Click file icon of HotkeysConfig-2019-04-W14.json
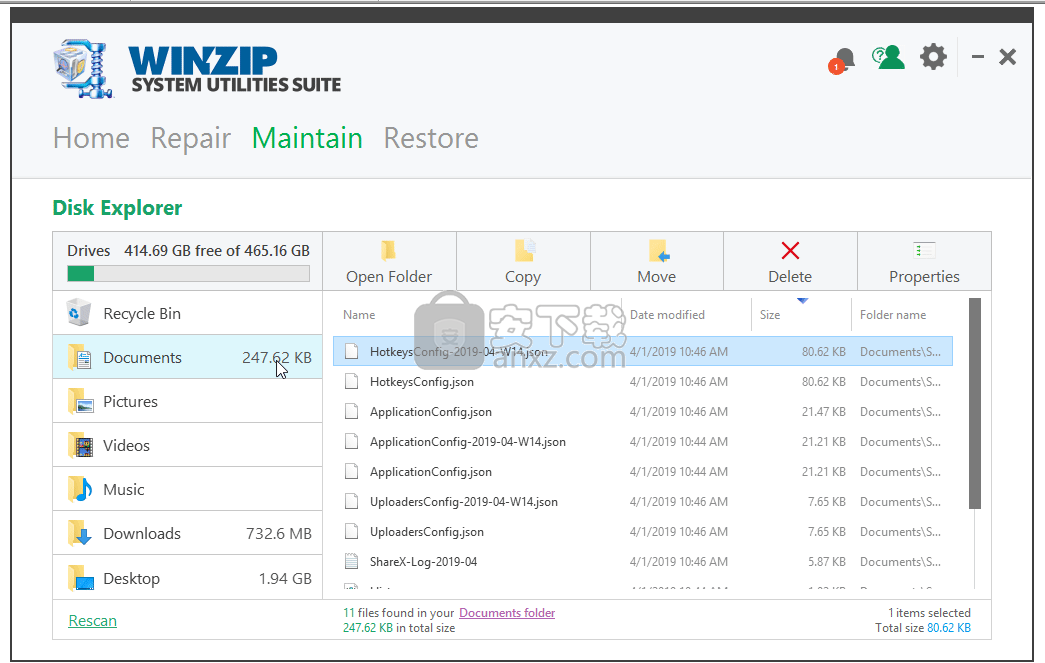 (x=351, y=351)
